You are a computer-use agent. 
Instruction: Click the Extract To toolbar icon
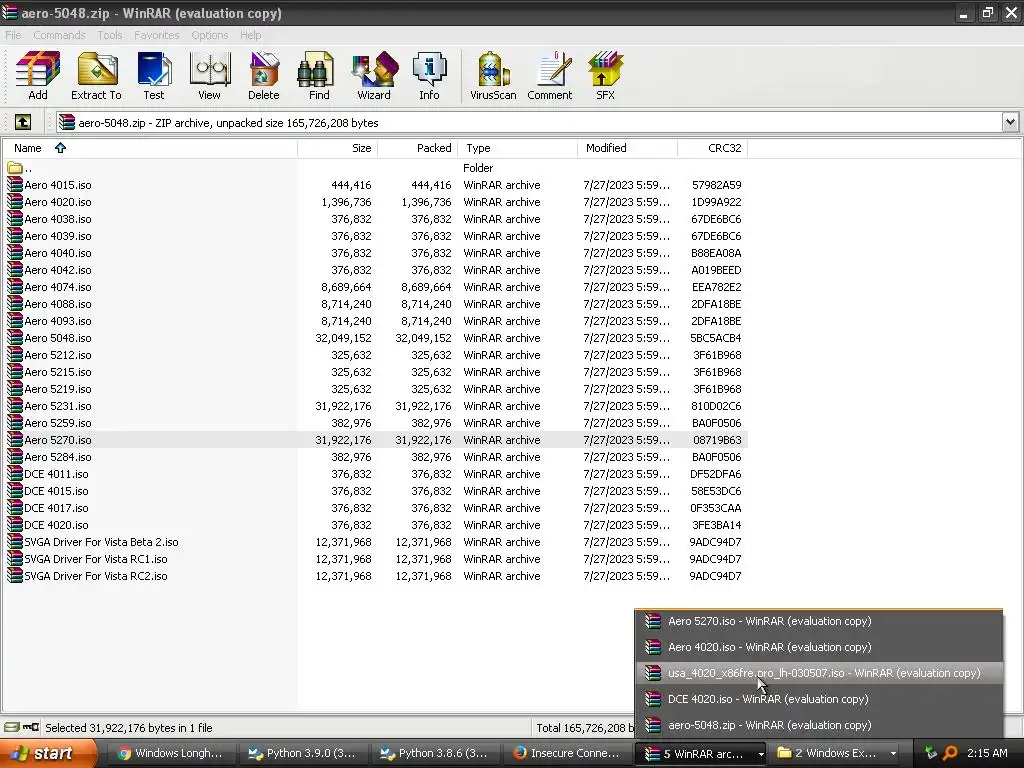coord(96,76)
